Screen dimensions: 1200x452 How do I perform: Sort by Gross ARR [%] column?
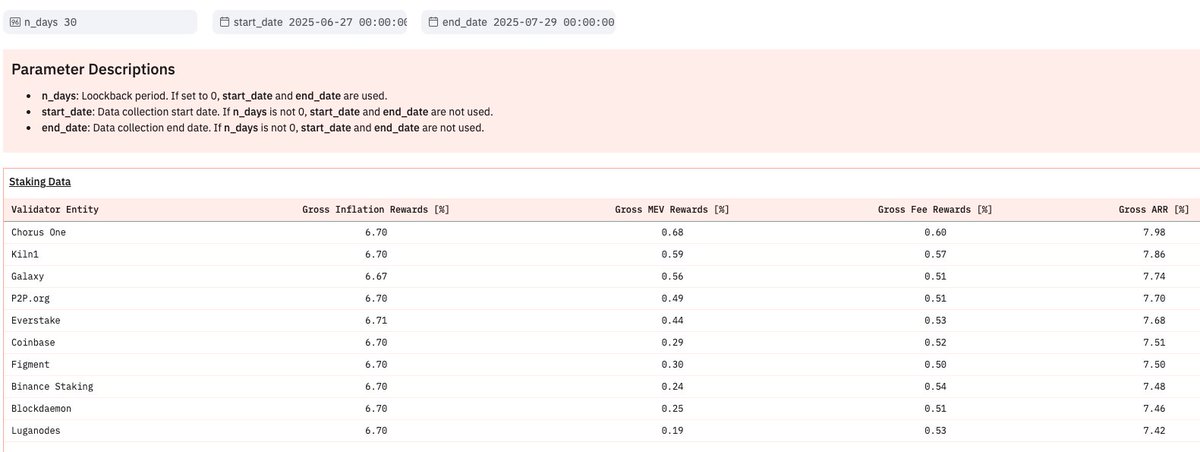tap(1154, 210)
